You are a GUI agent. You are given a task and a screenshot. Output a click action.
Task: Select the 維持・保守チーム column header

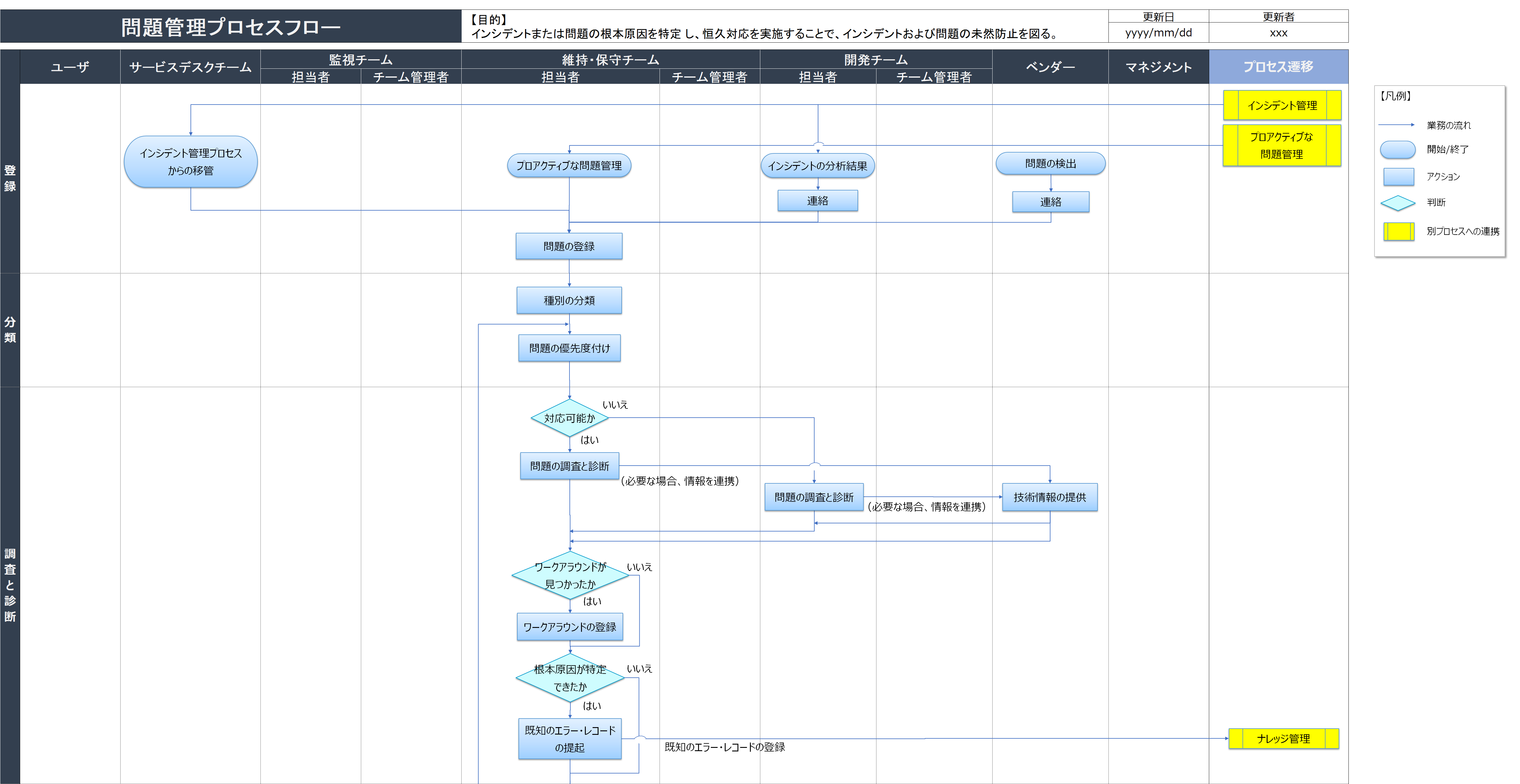tap(610, 60)
